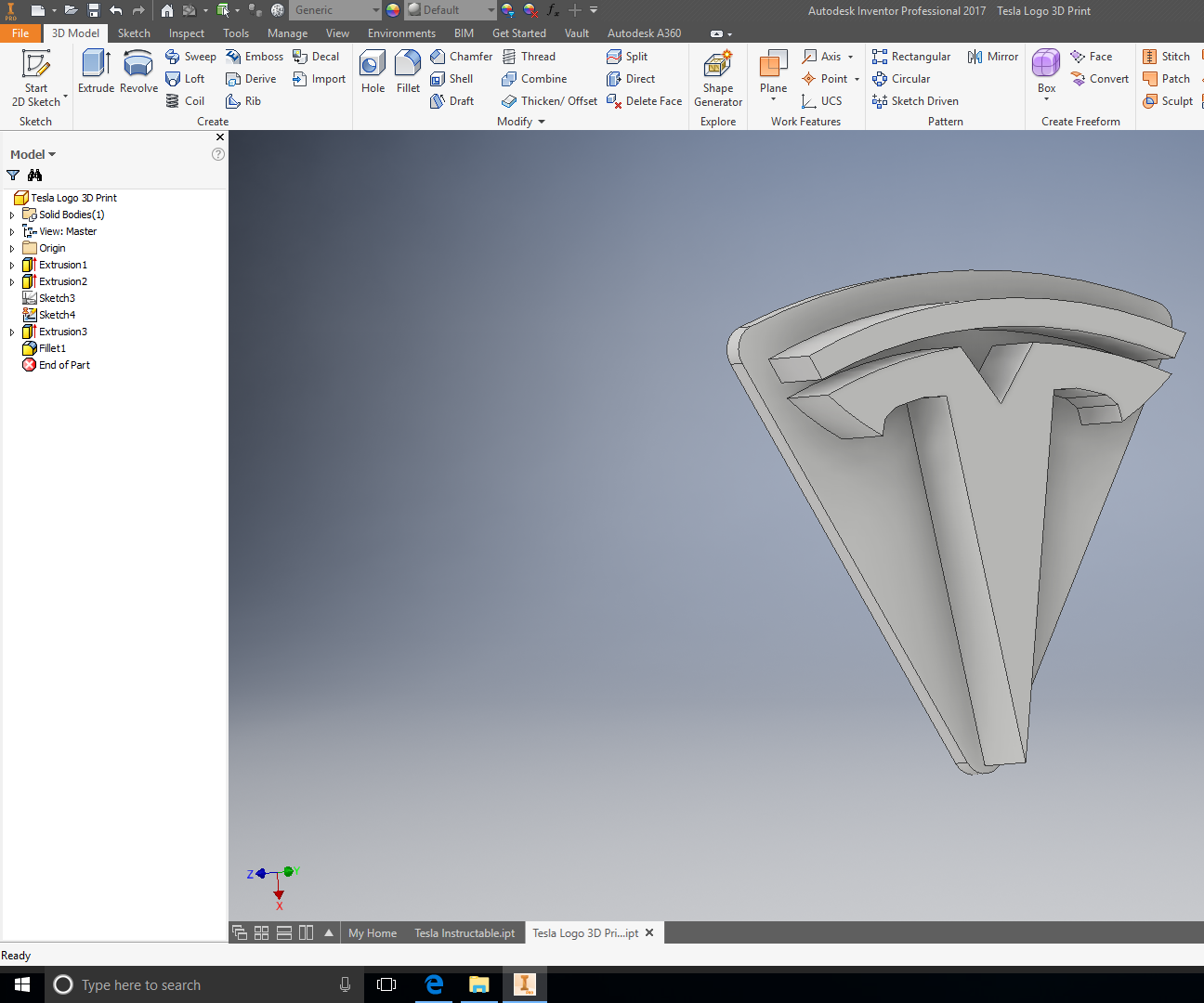Switch to the Sketch ribbon tab
The width and height of the screenshot is (1204, 1003).
tap(134, 33)
